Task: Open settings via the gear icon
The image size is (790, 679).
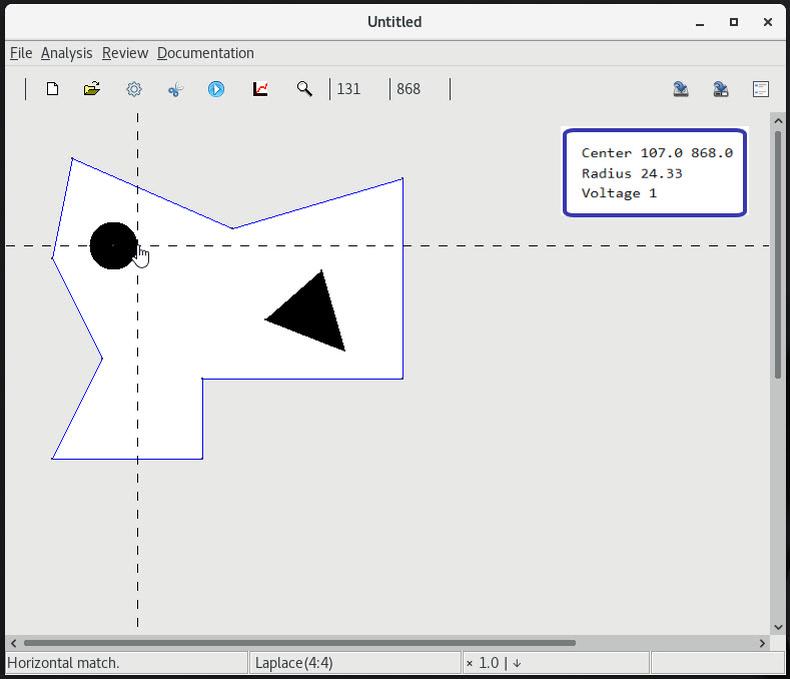Action: 134,89
